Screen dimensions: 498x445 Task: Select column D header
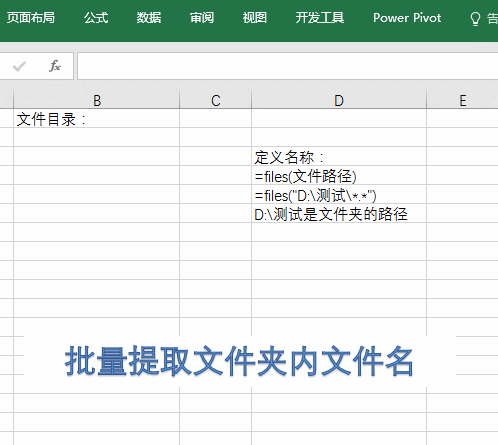pyautogui.click(x=339, y=100)
